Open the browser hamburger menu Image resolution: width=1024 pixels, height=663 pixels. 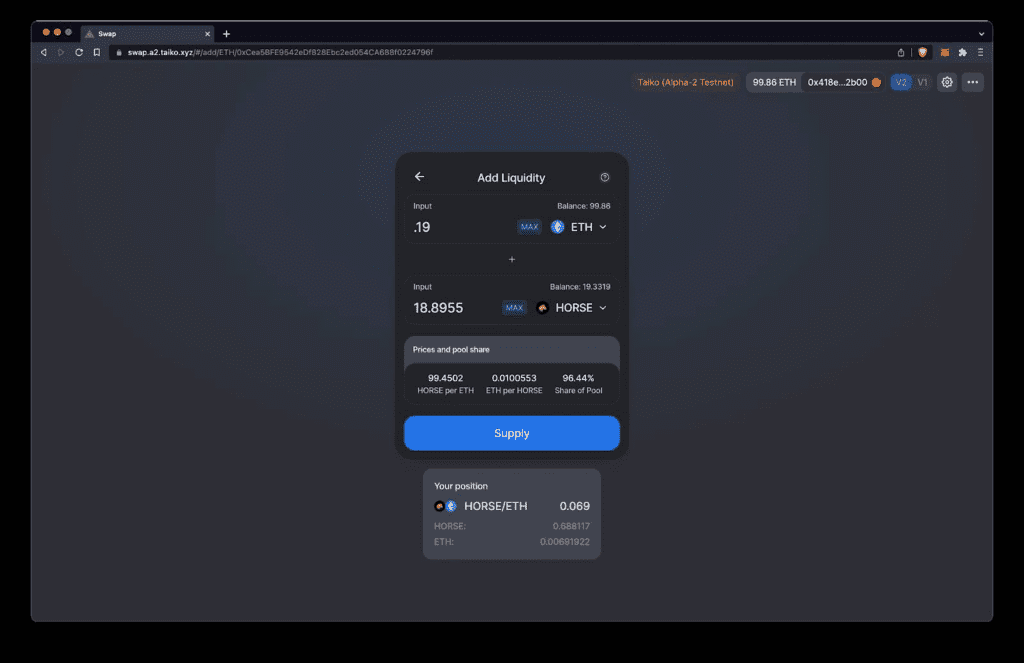point(980,52)
